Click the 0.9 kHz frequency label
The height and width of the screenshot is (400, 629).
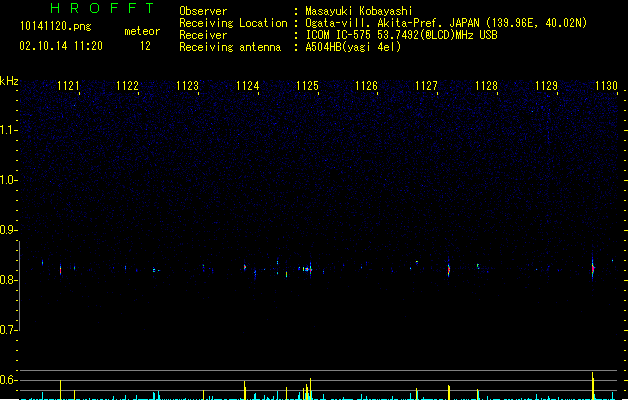8,230
